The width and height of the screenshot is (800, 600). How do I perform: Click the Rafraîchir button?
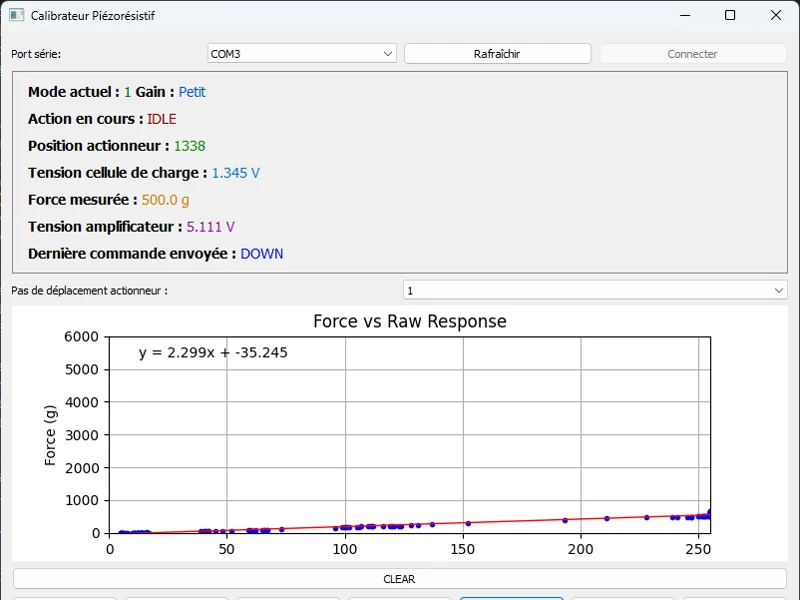497,54
